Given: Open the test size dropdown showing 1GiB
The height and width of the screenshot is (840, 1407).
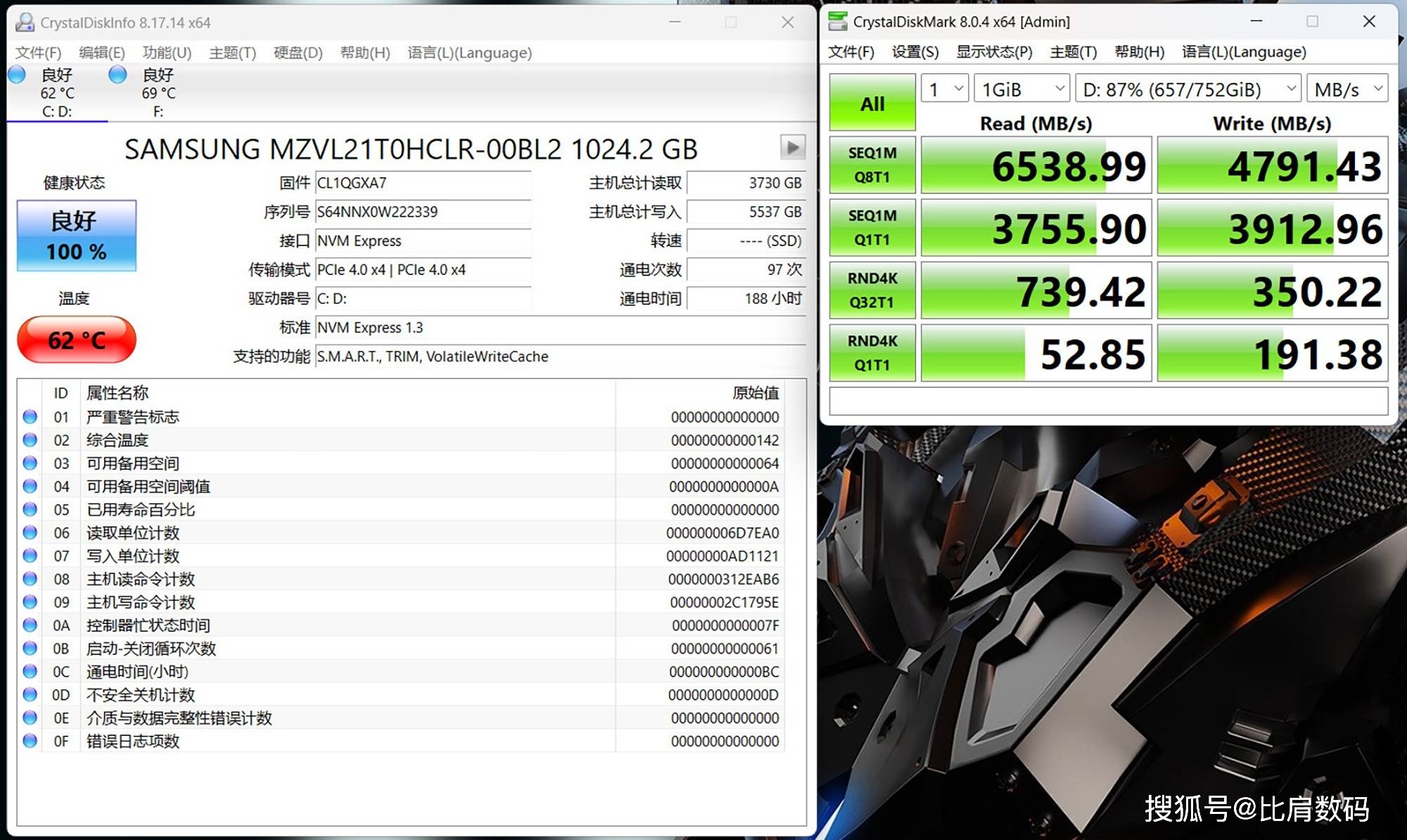Looking at the screenshot, I should click(x=1020, y=89).
